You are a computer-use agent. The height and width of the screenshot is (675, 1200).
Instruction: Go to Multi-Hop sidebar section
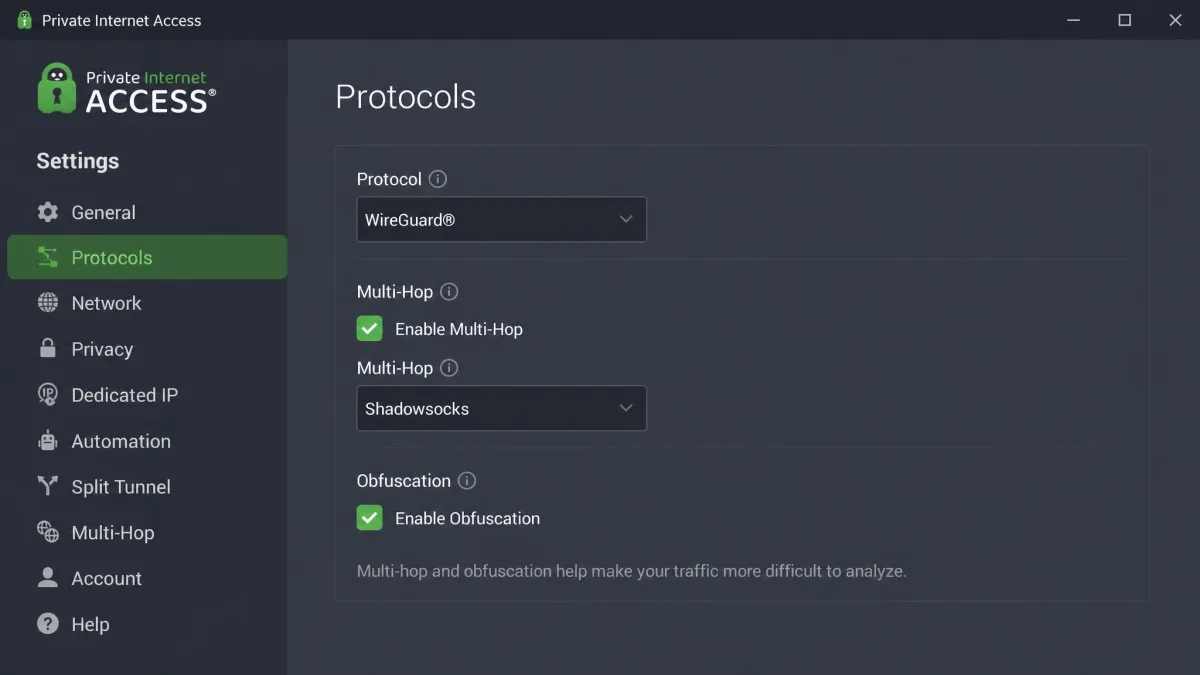tap(147, 533)
